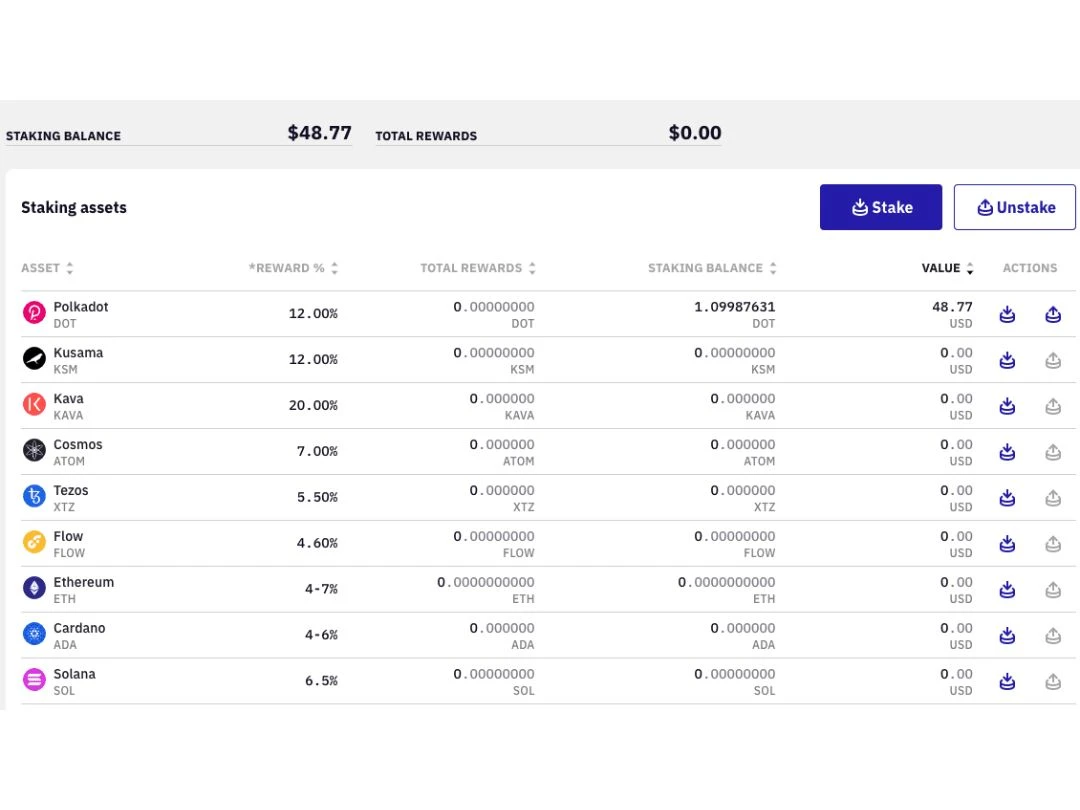Stake icon in Polkadot row

(1007, 315)
